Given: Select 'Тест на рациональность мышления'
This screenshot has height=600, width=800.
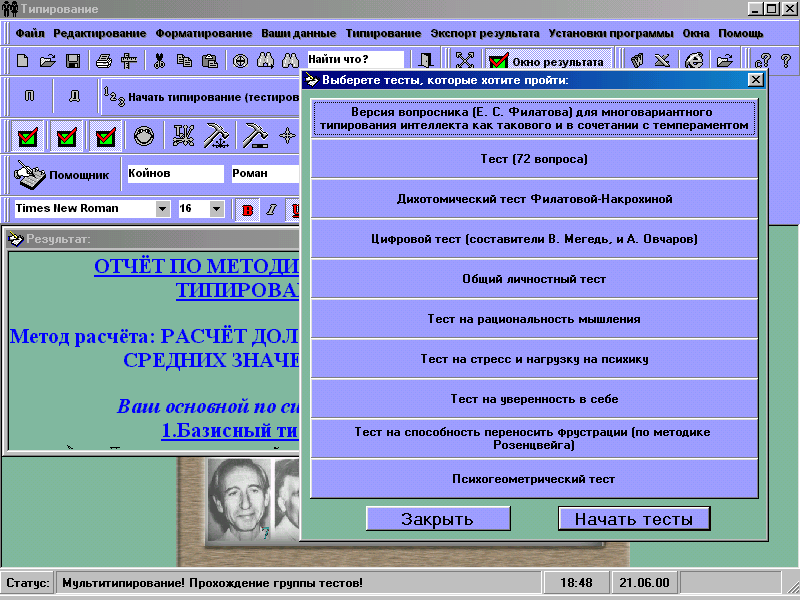Looking at the screenshot, I should coord(534,319).
